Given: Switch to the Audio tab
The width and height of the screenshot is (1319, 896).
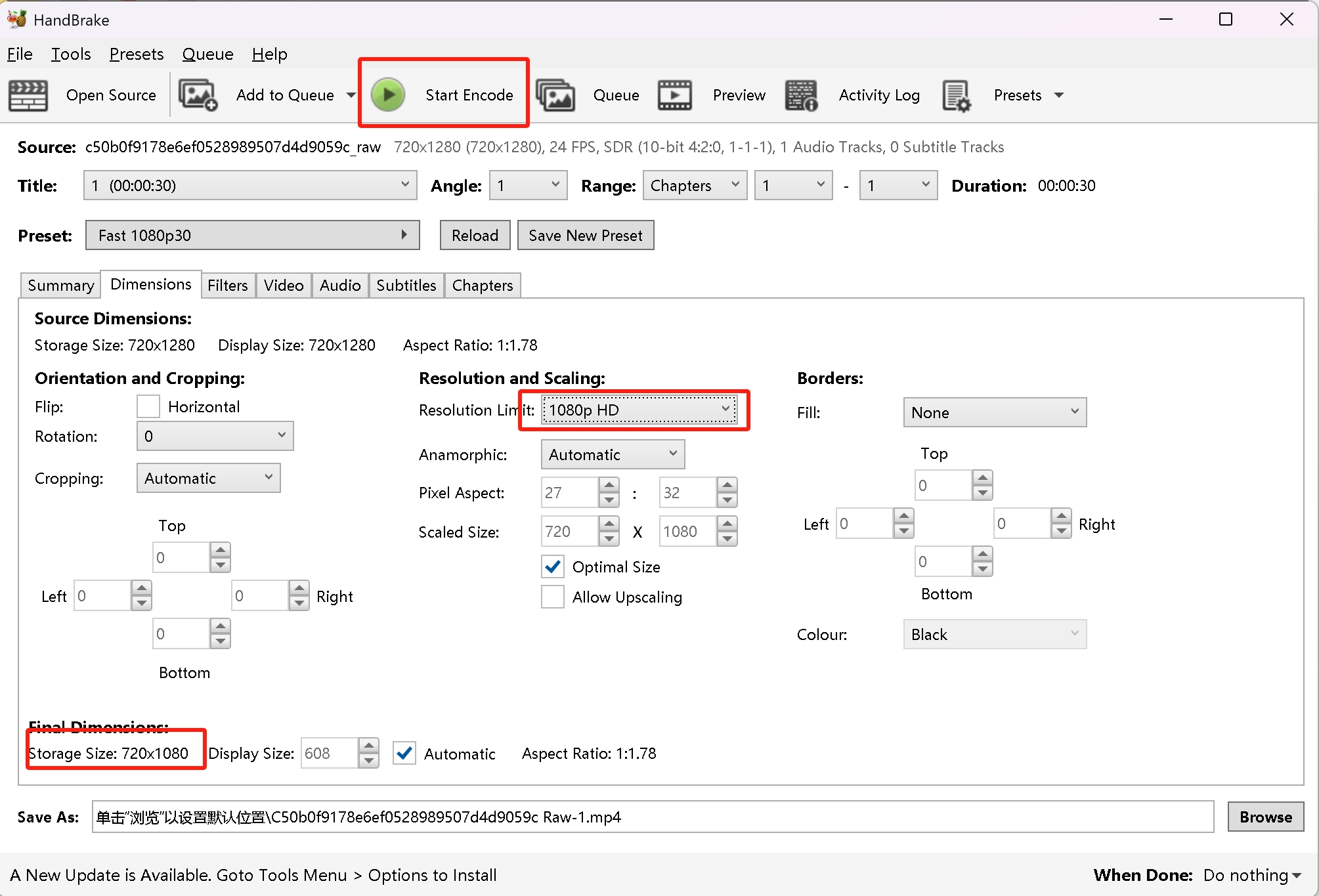Looking at the screenshot, I should [x=340, y=286].
